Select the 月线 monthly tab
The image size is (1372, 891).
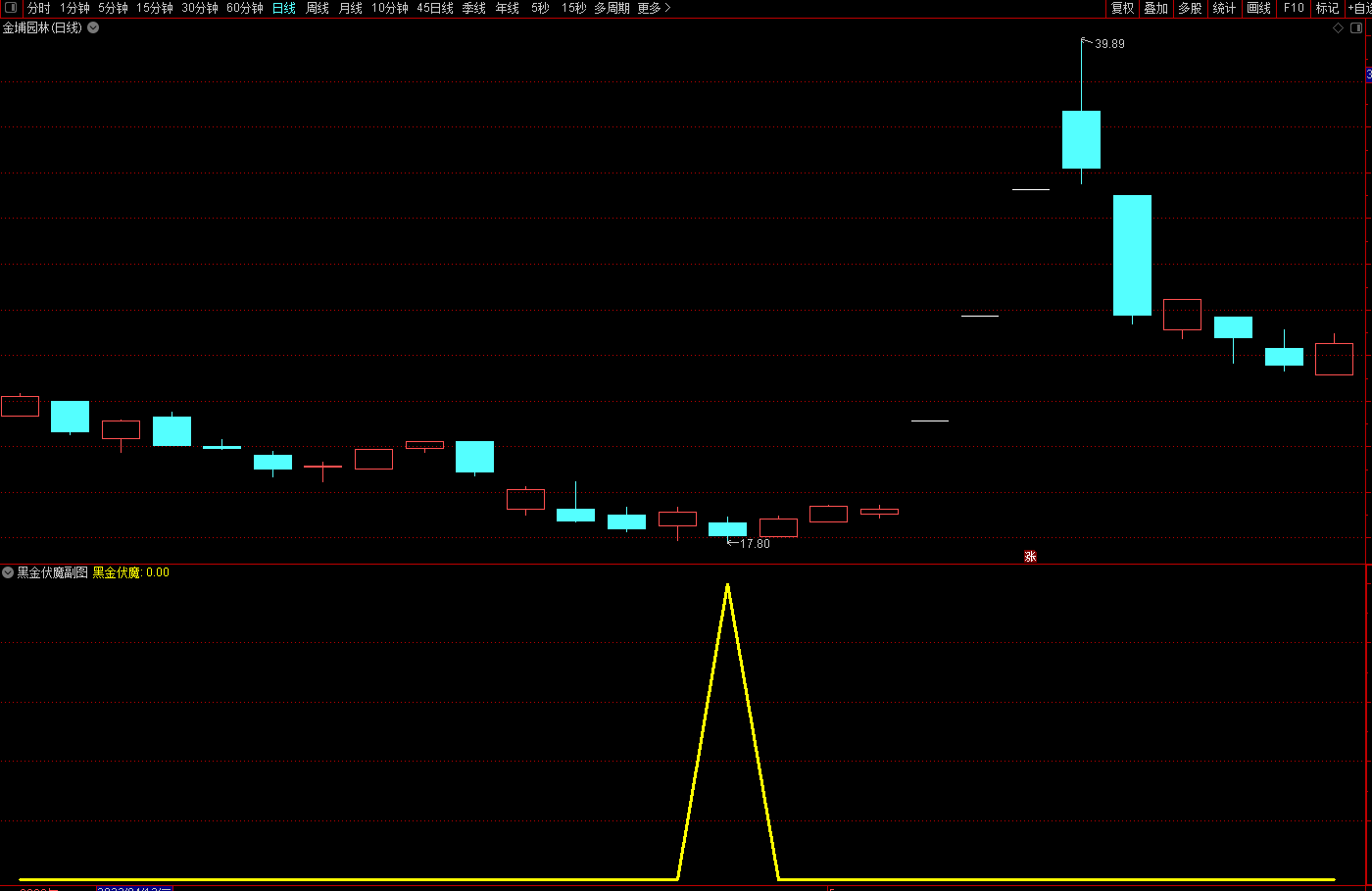click(350, 8)
